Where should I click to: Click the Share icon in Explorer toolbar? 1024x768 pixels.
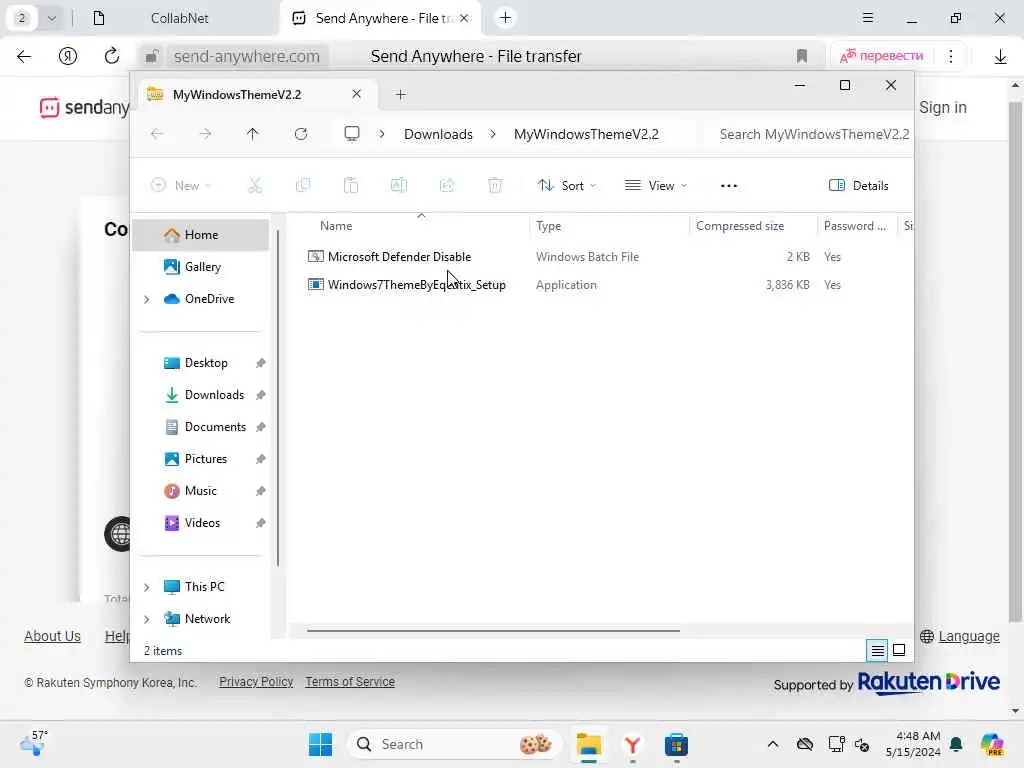tap(447, 185)
